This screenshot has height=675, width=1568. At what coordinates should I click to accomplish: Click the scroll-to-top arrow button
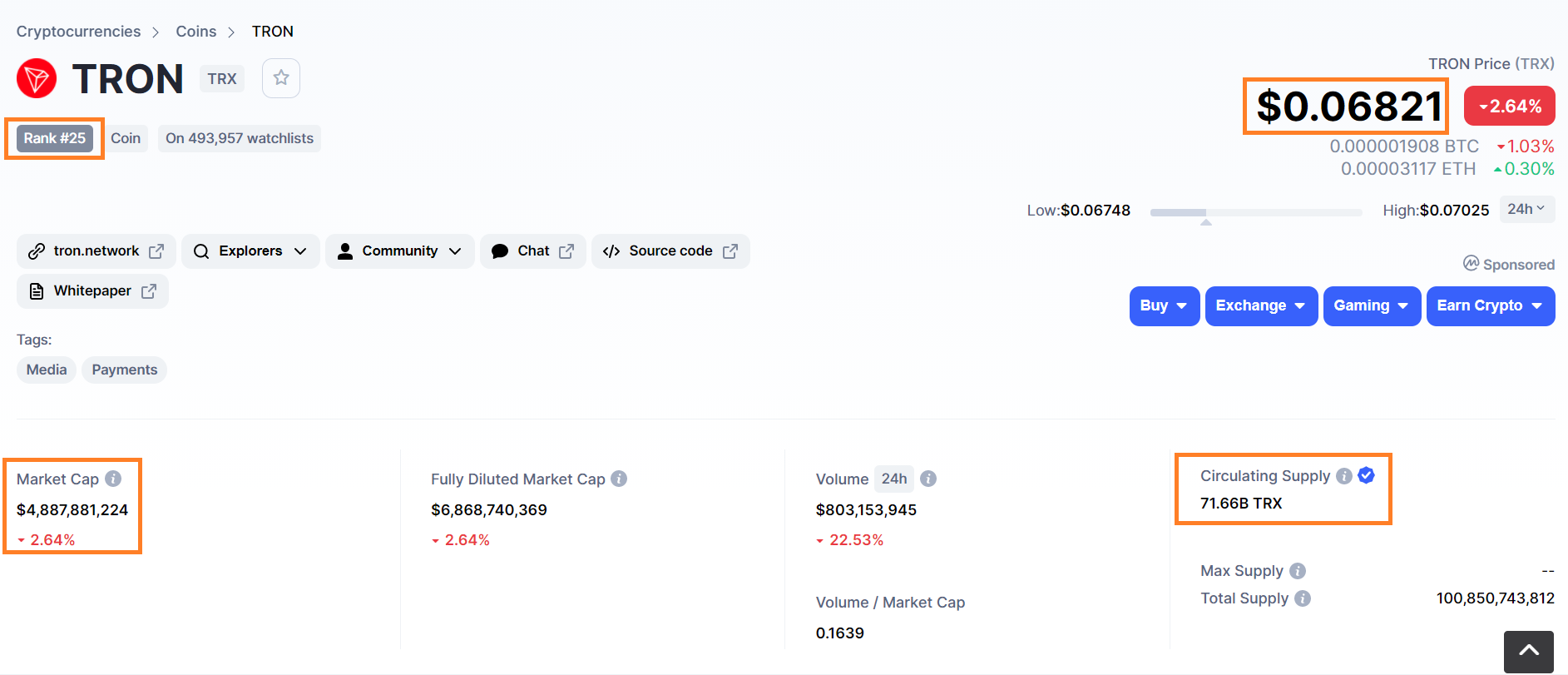1529,652
